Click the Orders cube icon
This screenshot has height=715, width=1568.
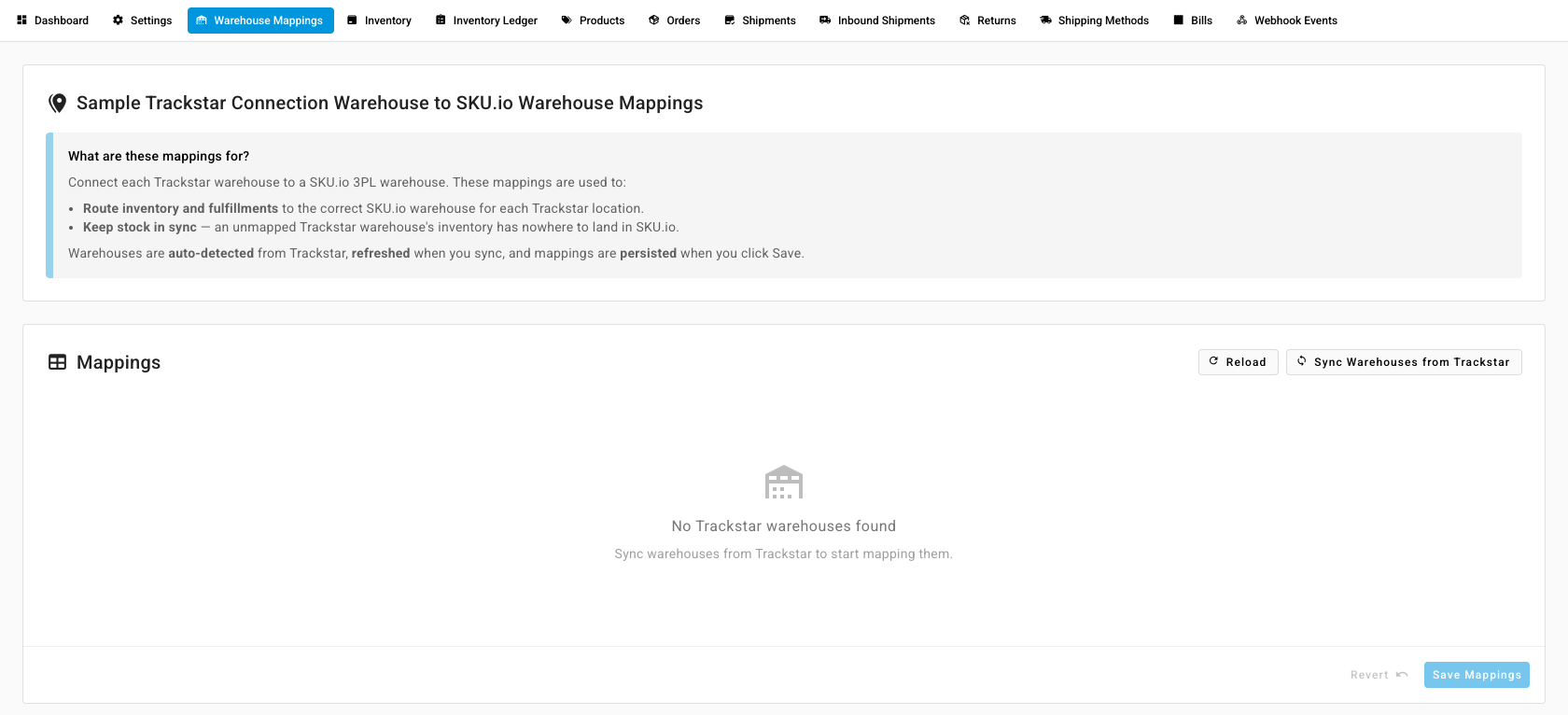[654, 20]
